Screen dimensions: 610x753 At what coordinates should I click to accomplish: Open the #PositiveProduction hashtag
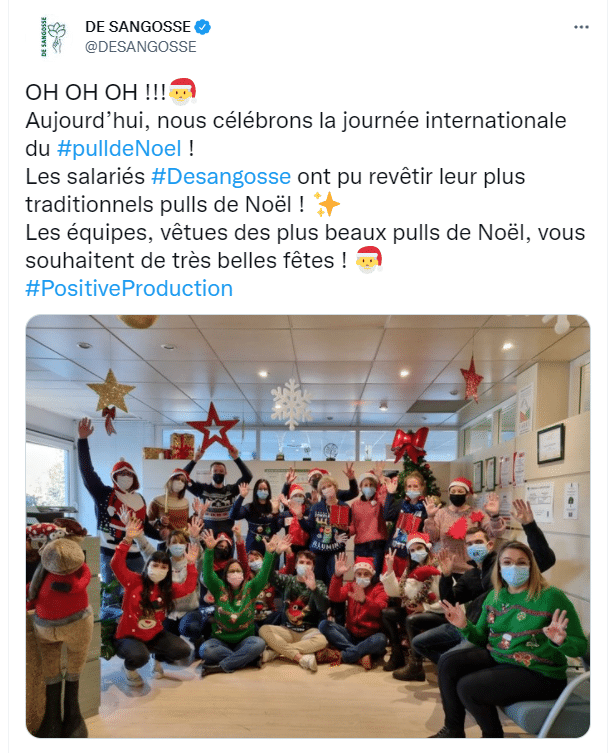click(129, 288)
